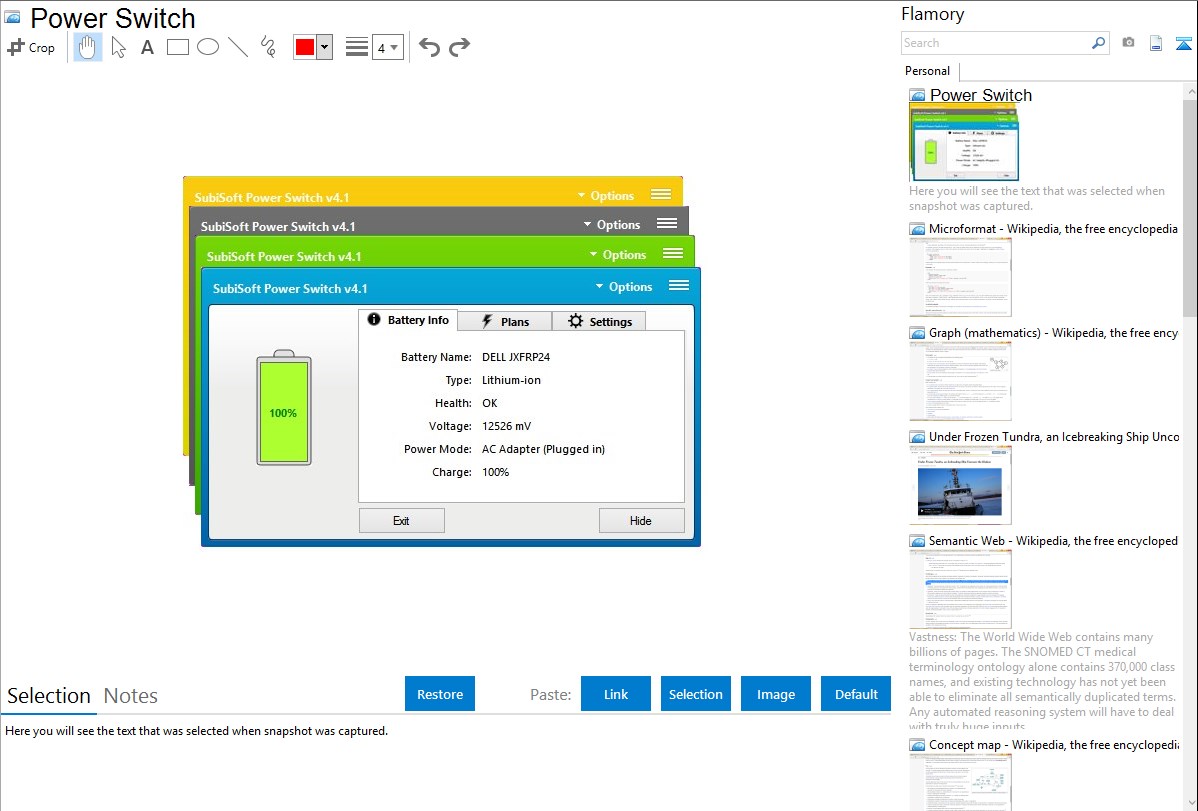Open the Plans tab
The image size is (1198, 811).
[505, 322]
